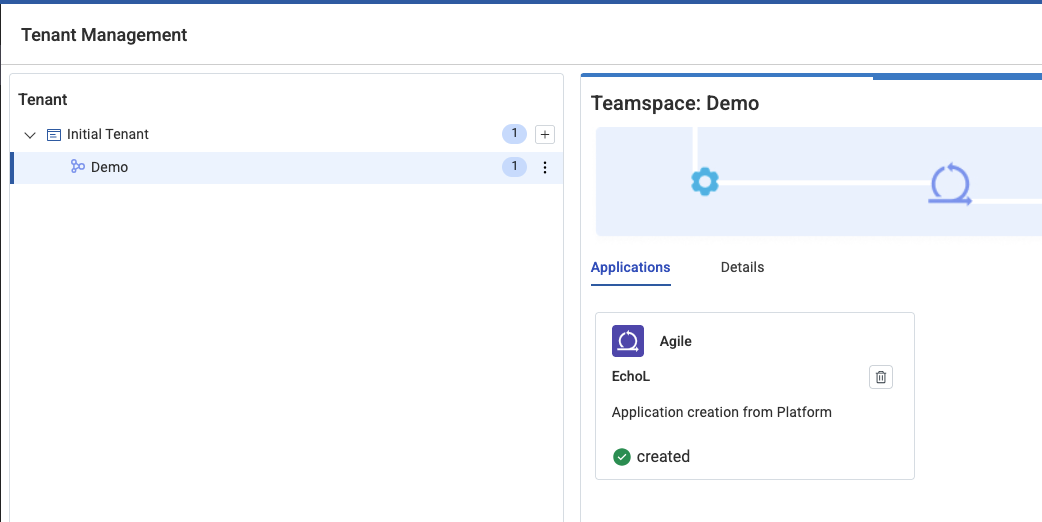Click the Tenant panel heading

point(43,100)
